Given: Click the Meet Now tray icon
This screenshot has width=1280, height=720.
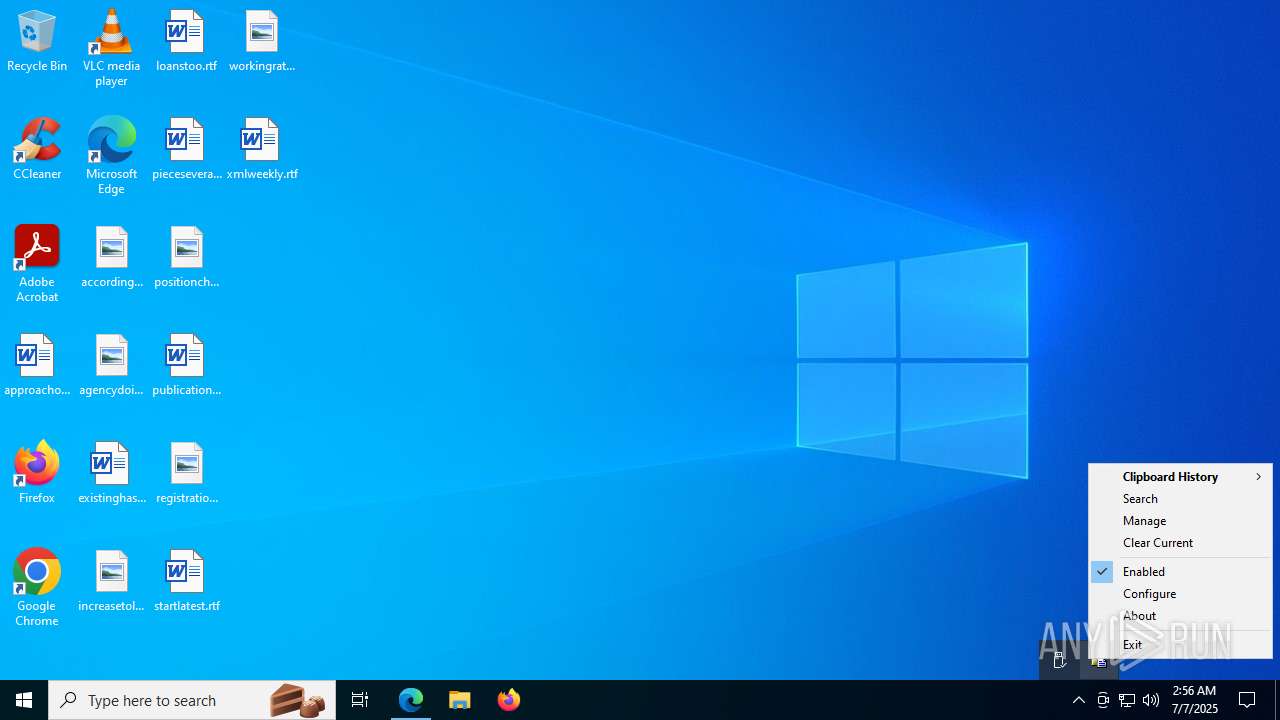Looking at the screenshot, I should (x=1103, y=700).
